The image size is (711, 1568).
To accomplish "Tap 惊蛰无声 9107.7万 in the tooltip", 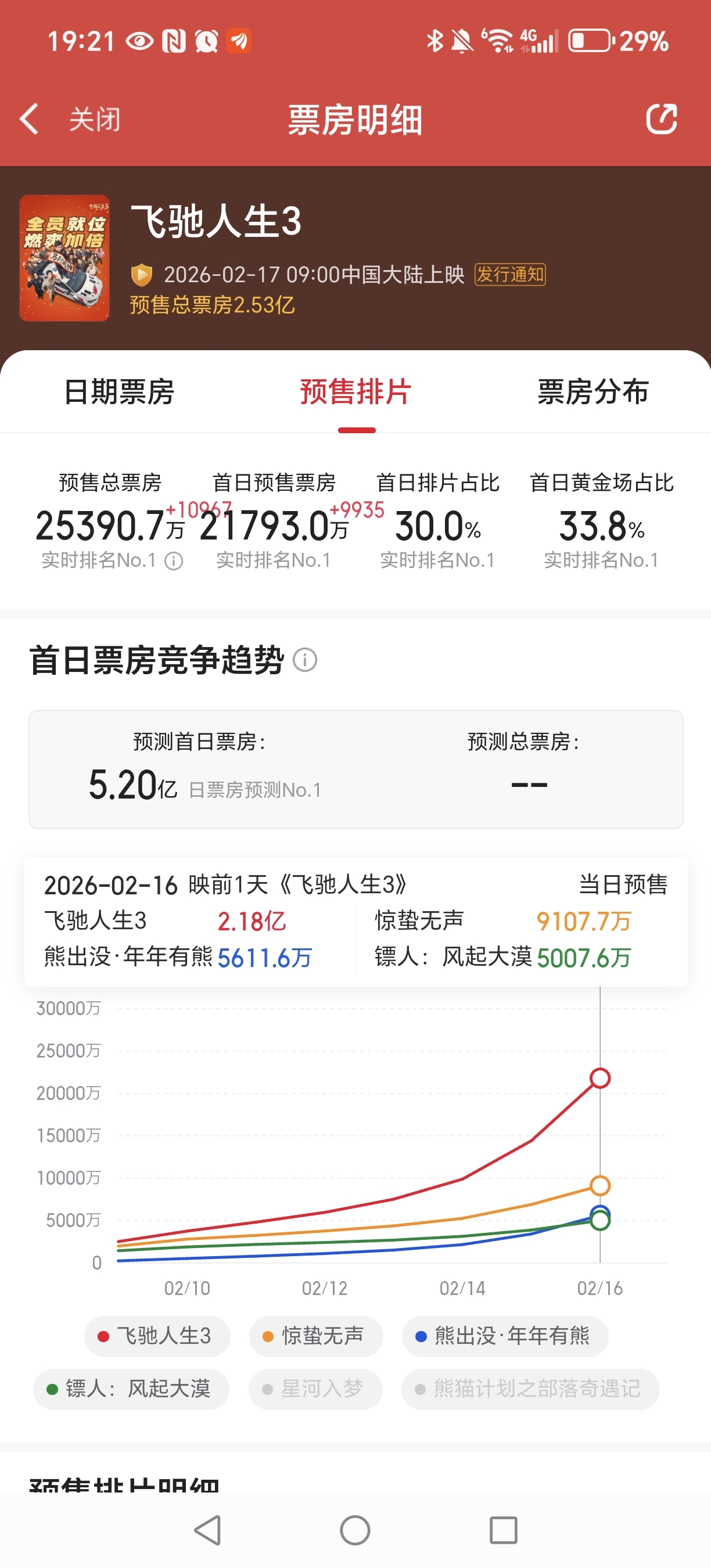I will (503, 921).
